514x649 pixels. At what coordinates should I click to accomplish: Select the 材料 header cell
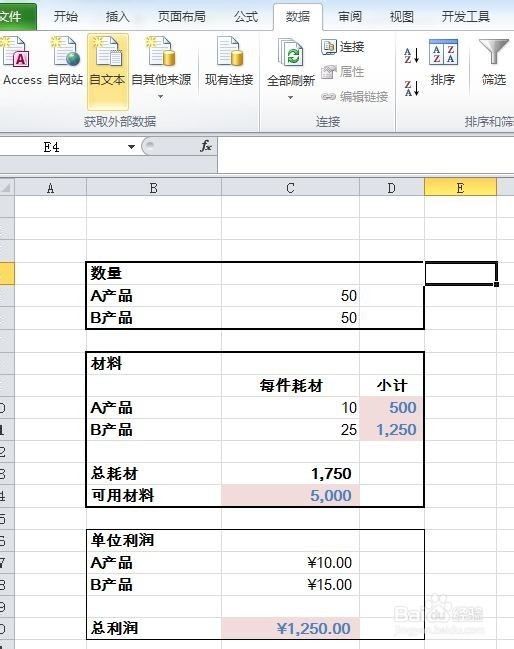pos(154,364)
